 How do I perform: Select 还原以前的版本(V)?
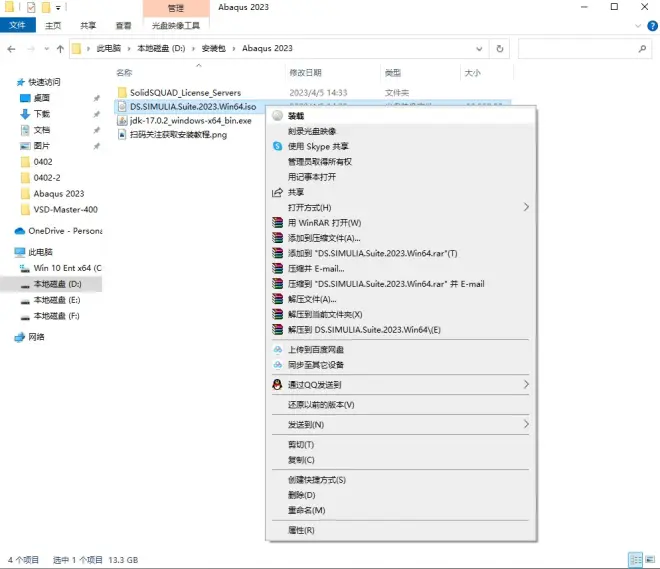coord(321,405)
